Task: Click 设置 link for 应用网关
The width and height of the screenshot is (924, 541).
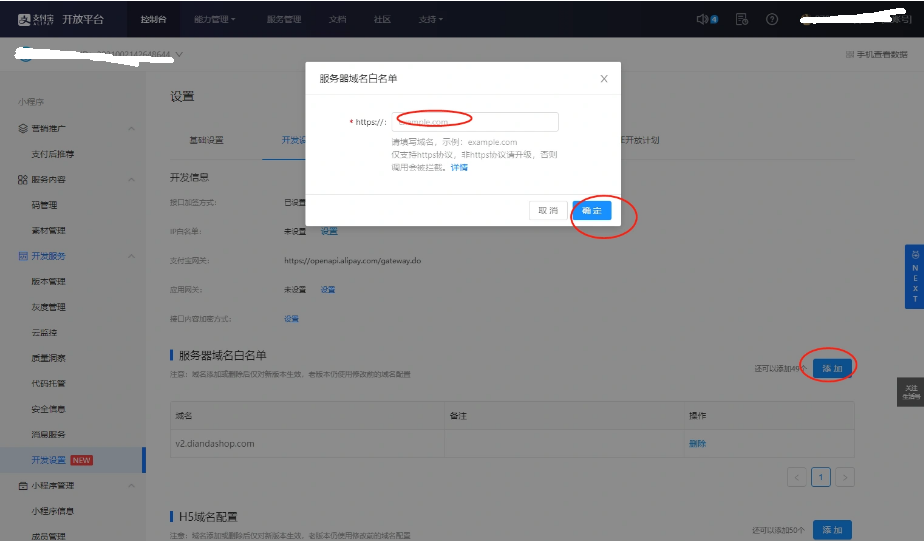Action: tap(328, 289)
